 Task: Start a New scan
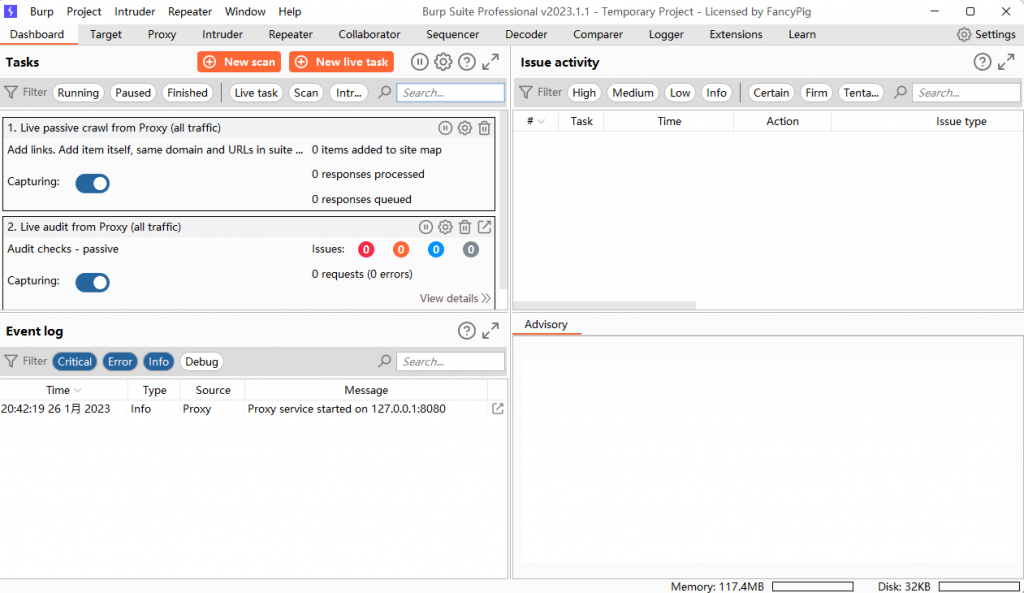pos(239,62)
